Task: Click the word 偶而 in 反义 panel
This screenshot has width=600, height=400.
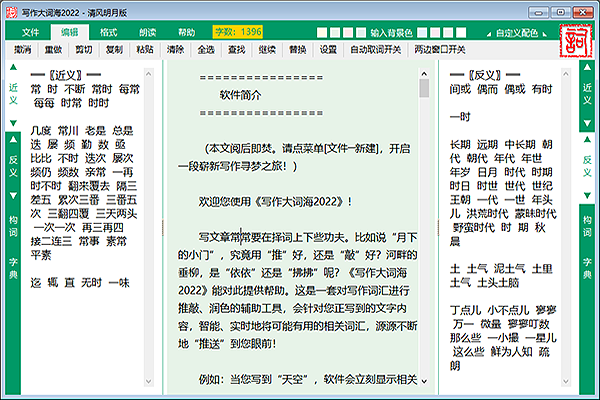Action: pos(487,89)
